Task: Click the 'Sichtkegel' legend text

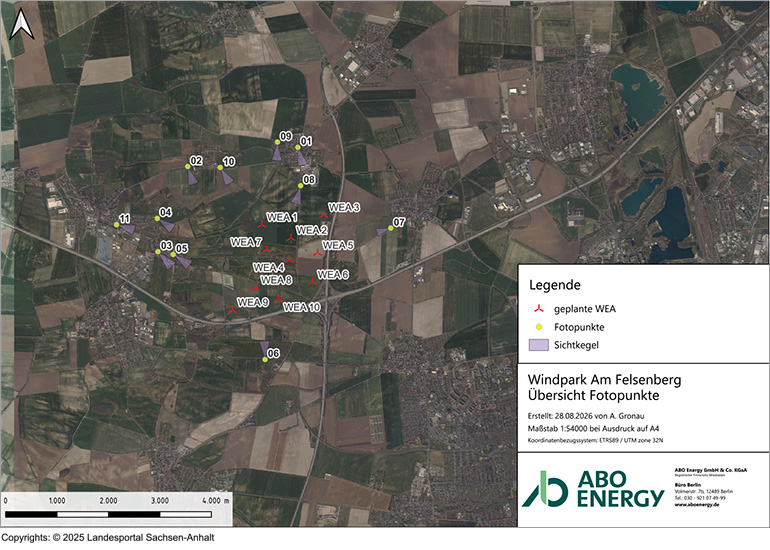Action: coord(577,345)
